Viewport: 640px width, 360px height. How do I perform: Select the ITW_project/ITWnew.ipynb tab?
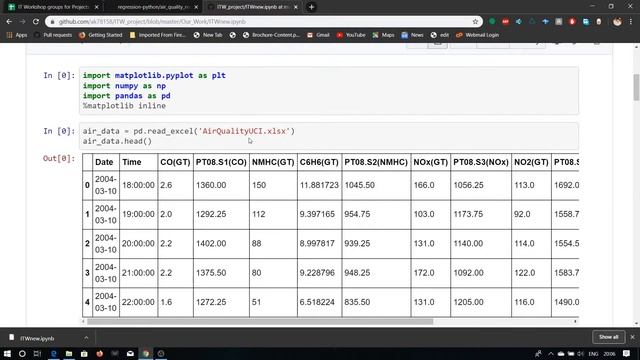click(x=252, y=7)
